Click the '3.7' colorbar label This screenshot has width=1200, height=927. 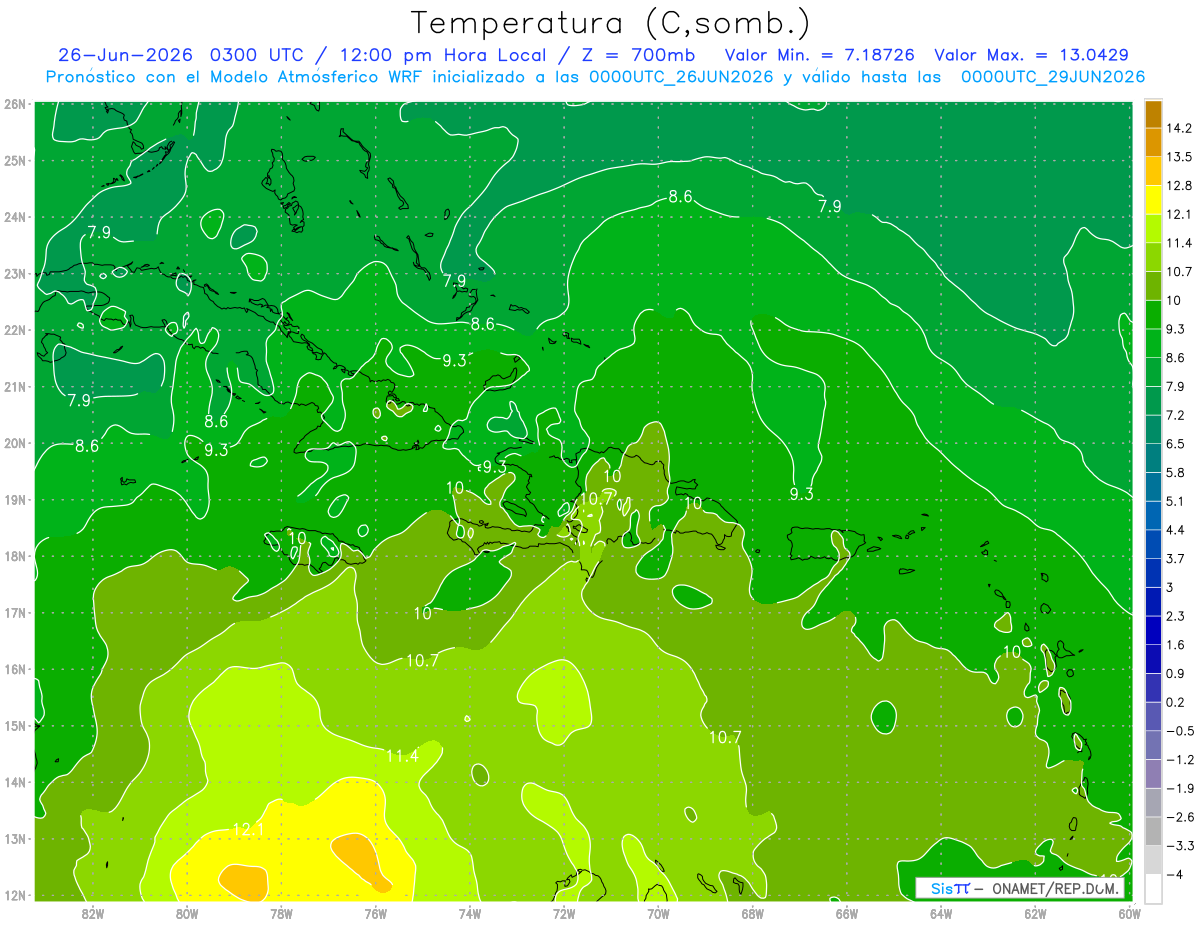[1176, 558]
